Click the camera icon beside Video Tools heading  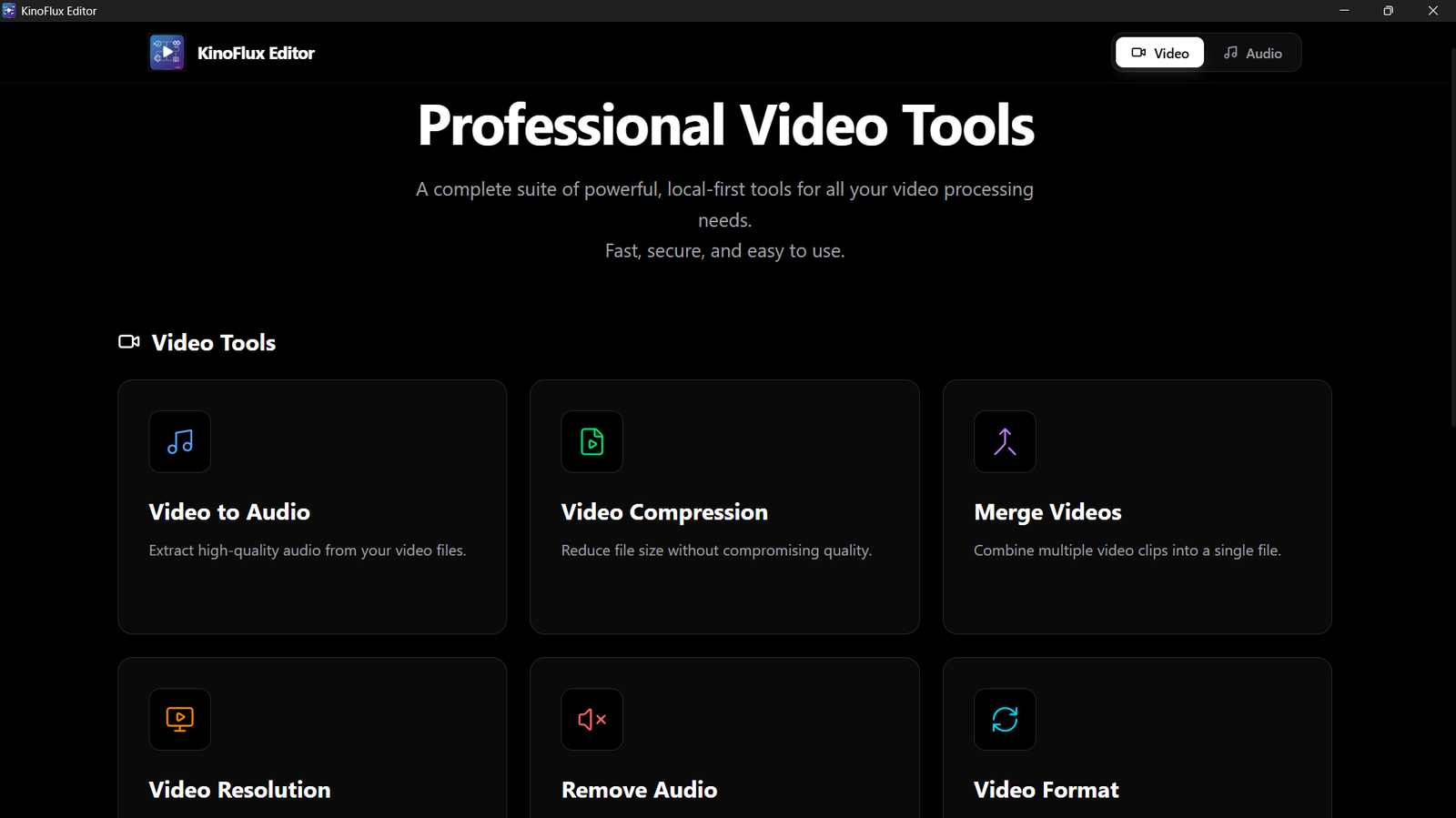[x=128, y=342]
